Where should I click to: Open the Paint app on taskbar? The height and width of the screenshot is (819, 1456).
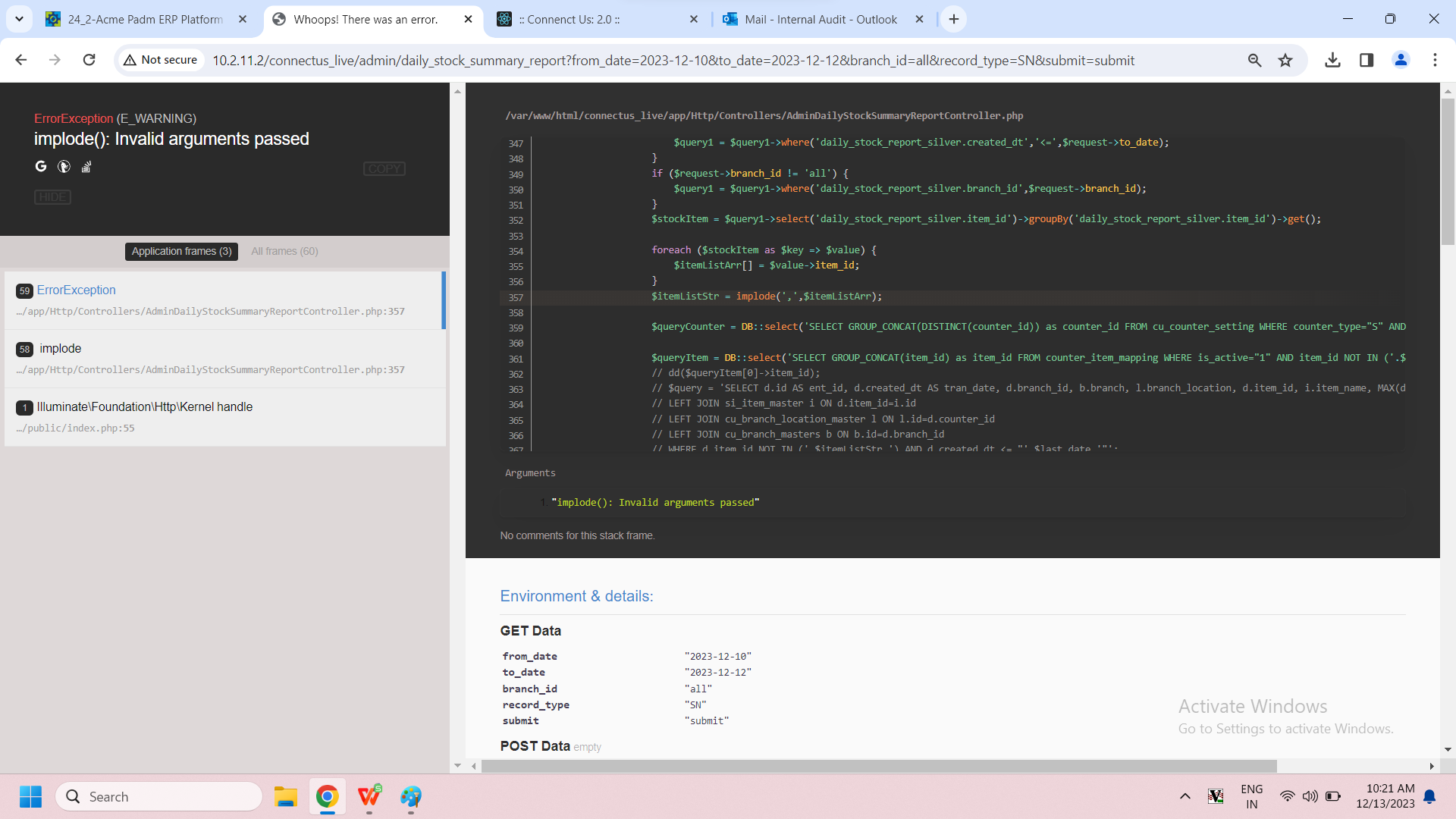[x=411, y=796]
